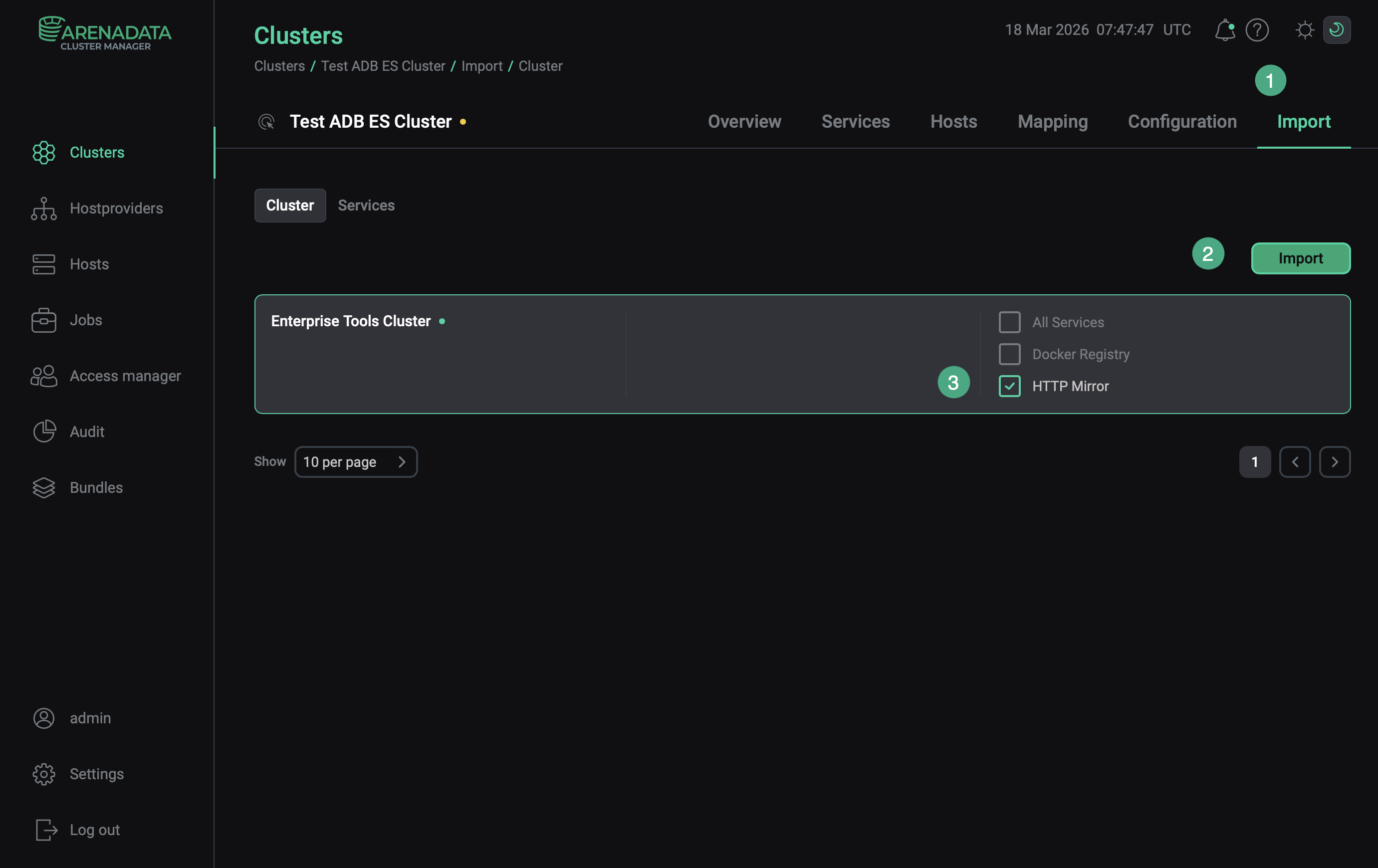Screen dimensions: 1378x868
Task: Open help using the question mark icon
Action: [x=1257, y=30]
